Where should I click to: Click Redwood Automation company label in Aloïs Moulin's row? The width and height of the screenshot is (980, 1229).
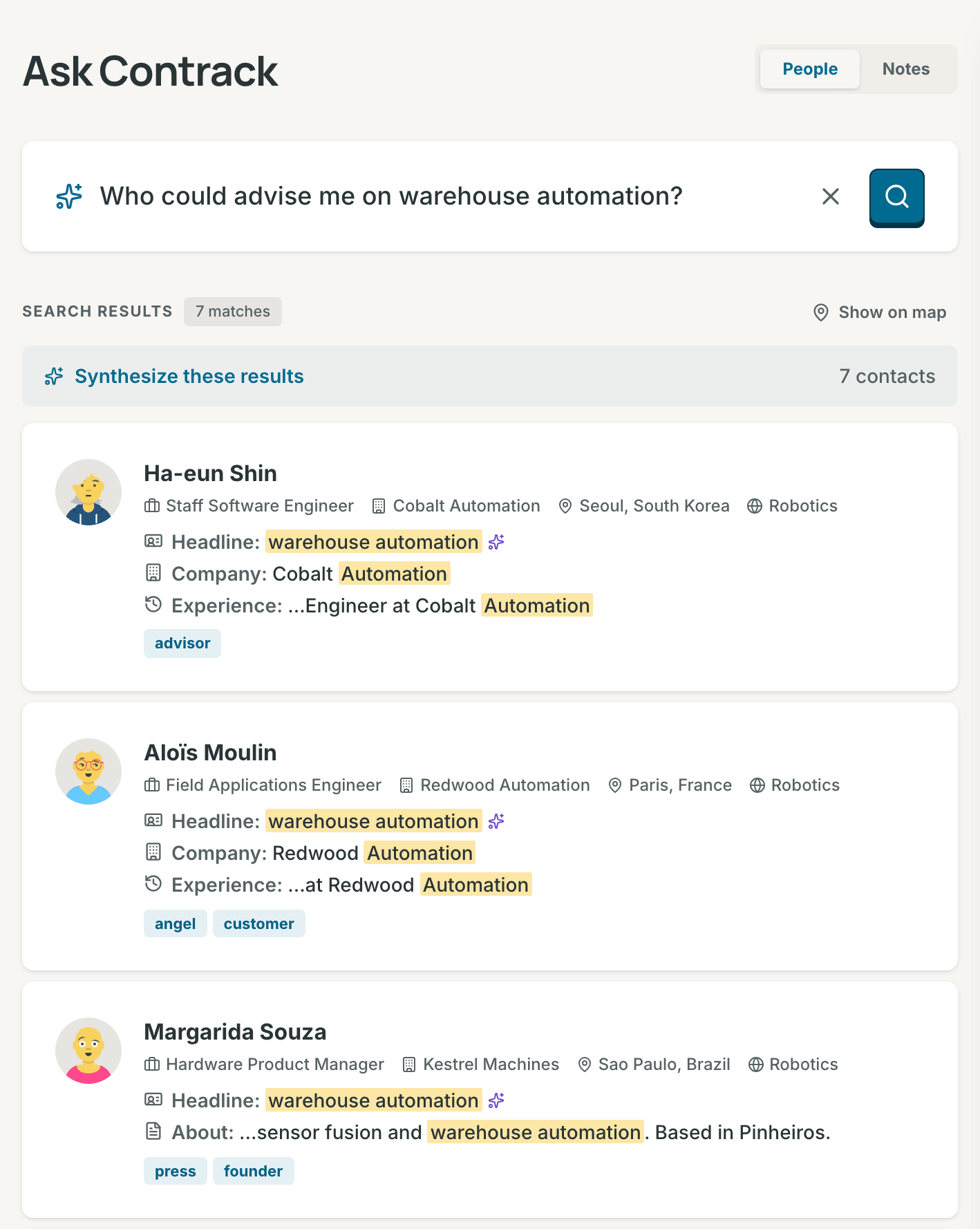click(505, 785)
